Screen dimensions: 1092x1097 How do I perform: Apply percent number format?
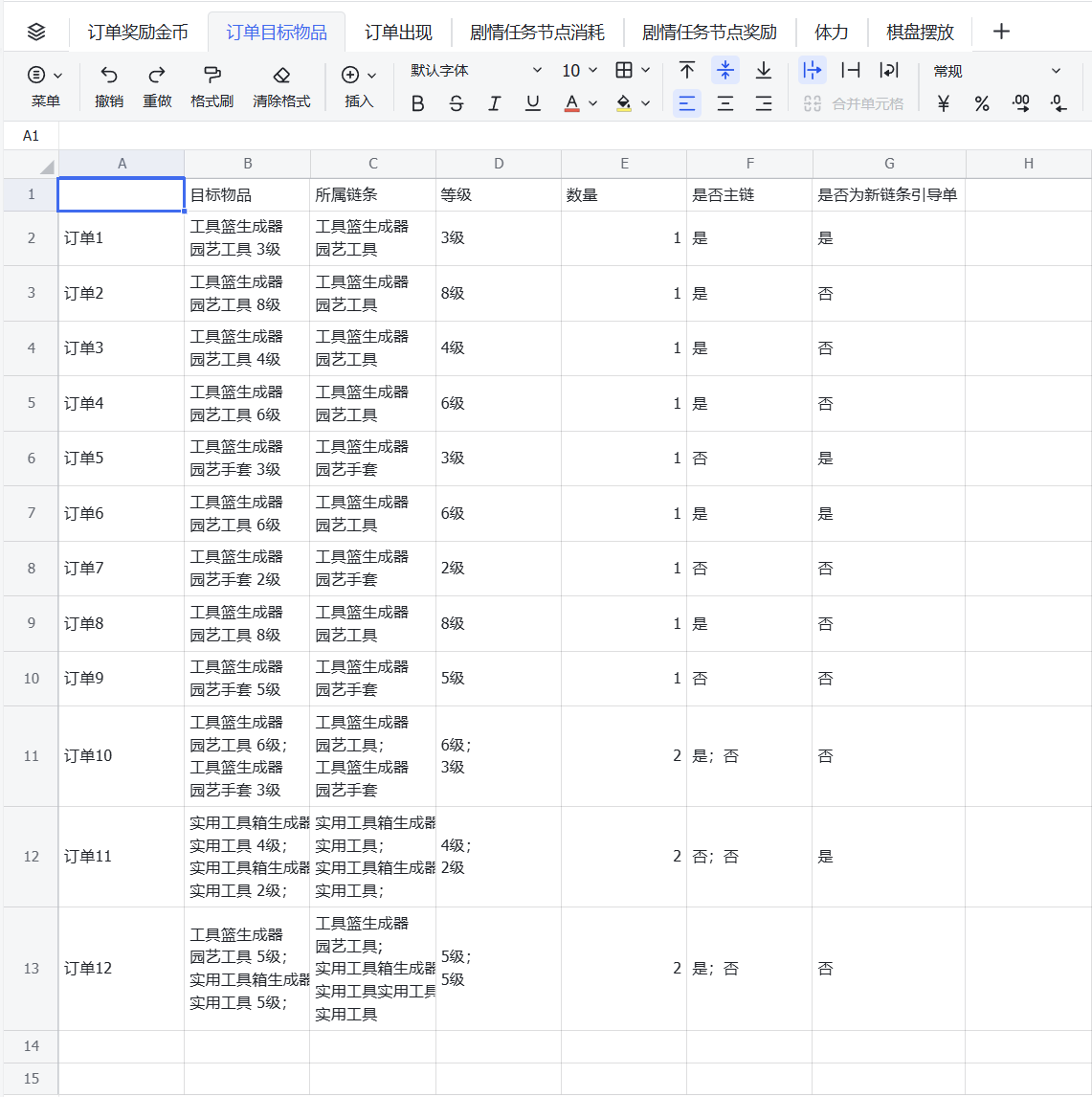(x=982, y=103)
